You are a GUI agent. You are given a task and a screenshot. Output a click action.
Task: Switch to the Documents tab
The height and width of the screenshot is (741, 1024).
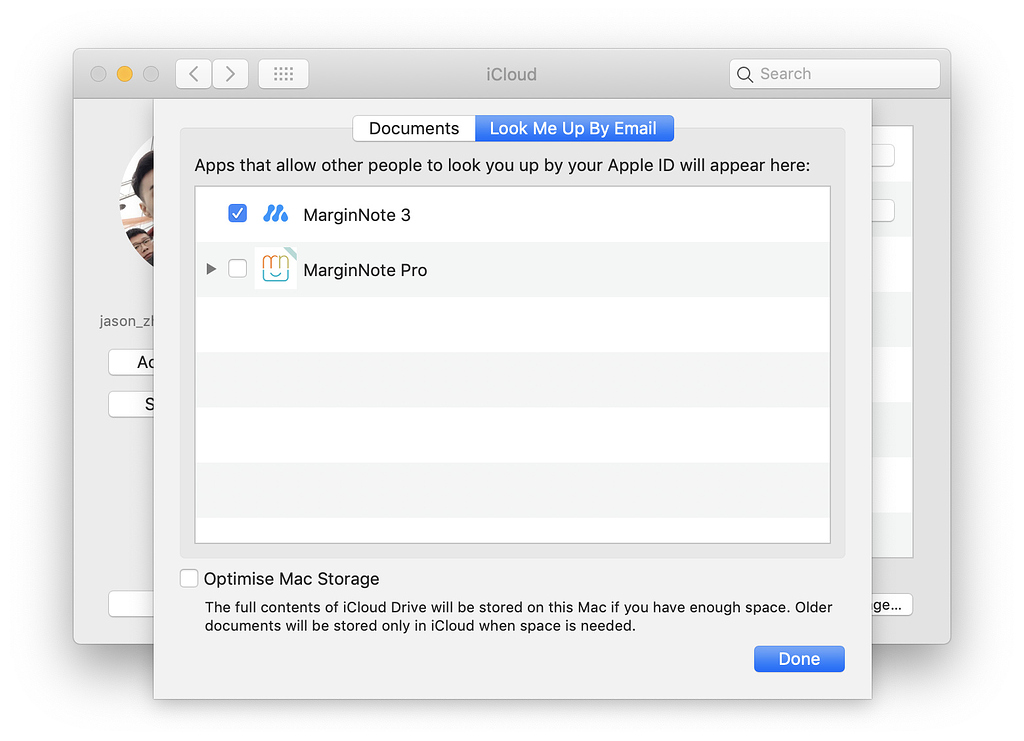tap(414, 128)
